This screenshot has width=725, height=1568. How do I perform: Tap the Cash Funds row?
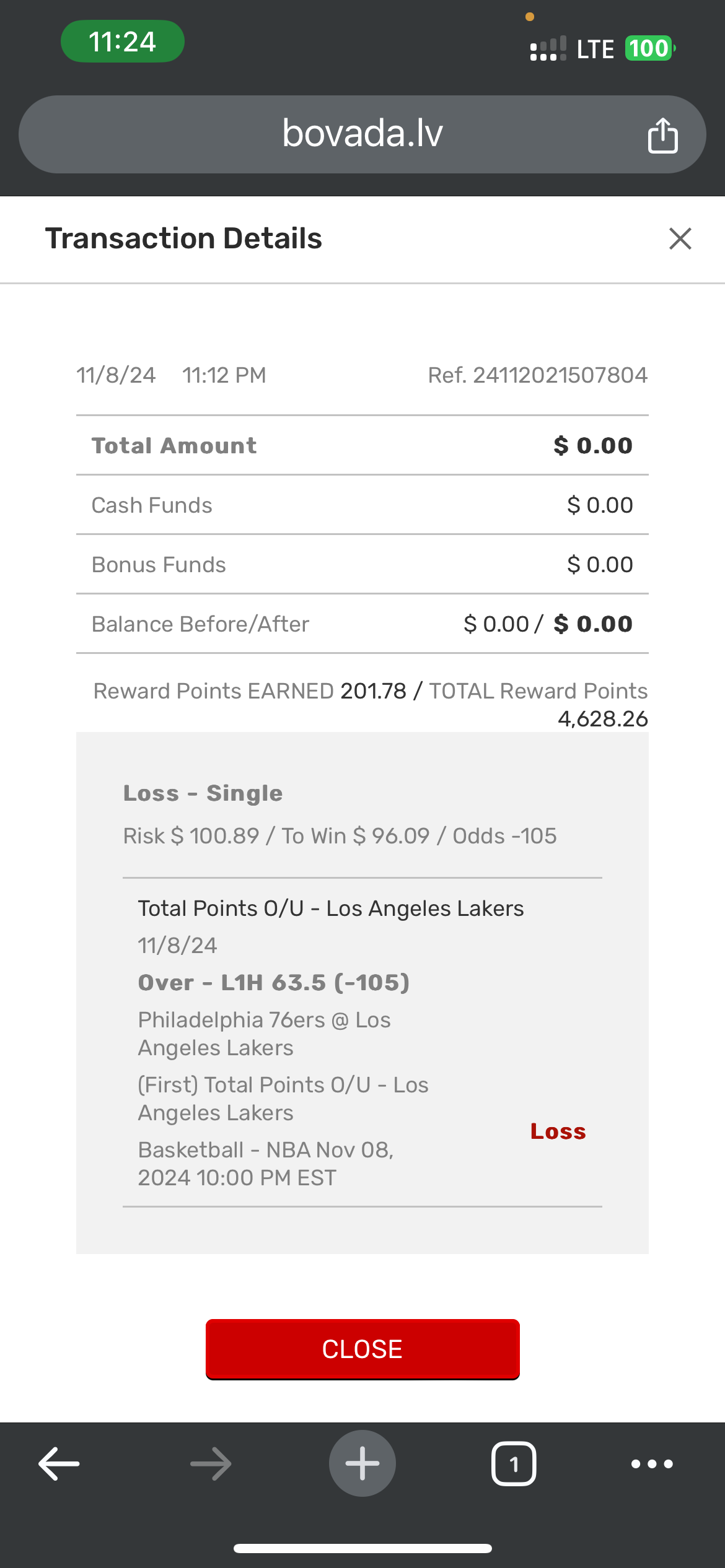[362, 505]
